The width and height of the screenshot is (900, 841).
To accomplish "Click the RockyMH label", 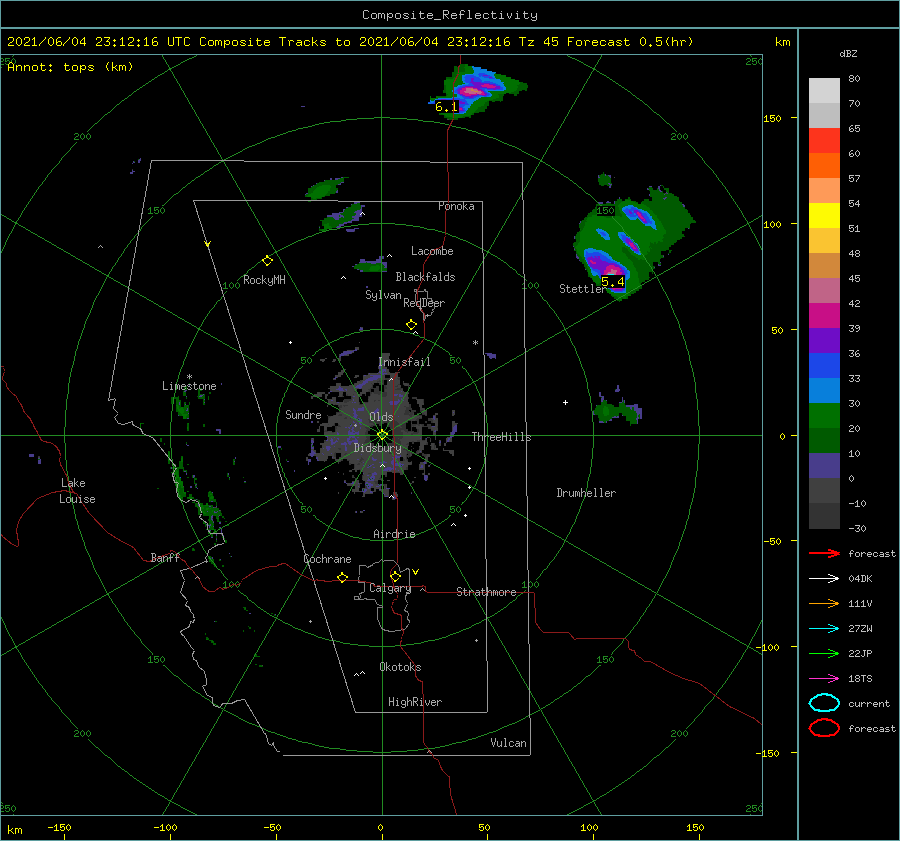I will [264, 280].
